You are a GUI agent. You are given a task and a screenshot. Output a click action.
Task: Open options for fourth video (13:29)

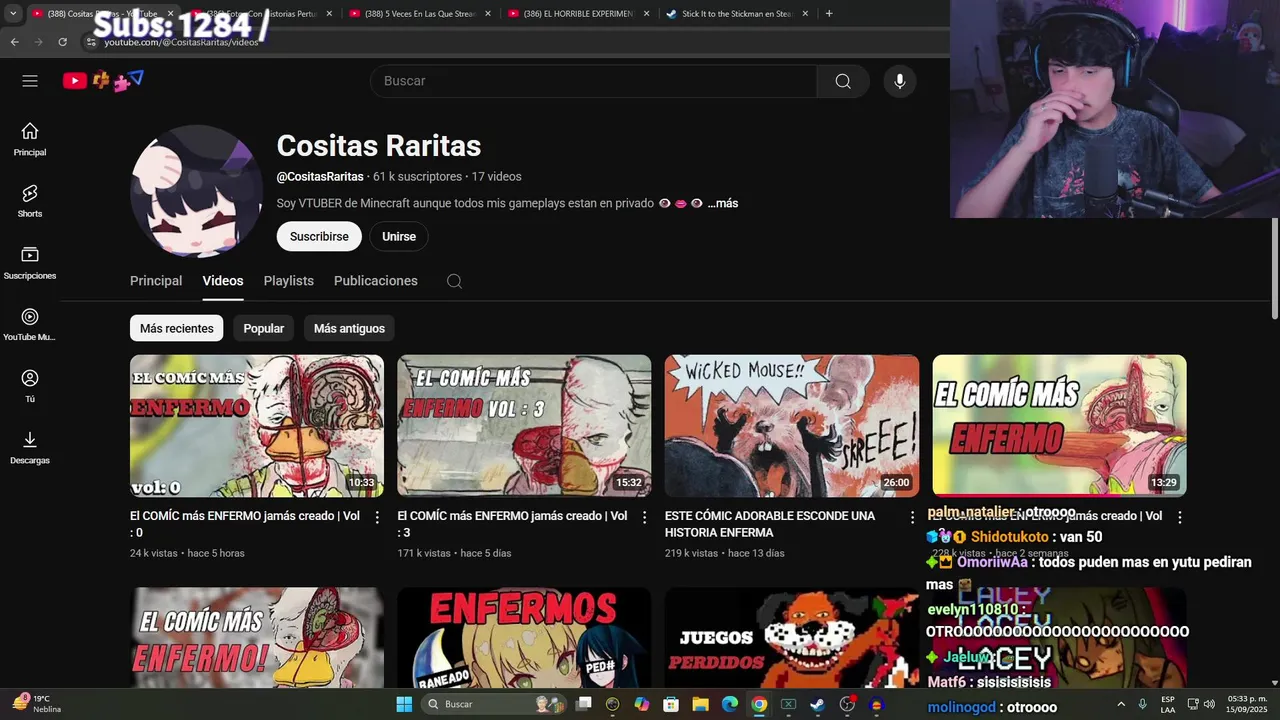click(1179, 517)
